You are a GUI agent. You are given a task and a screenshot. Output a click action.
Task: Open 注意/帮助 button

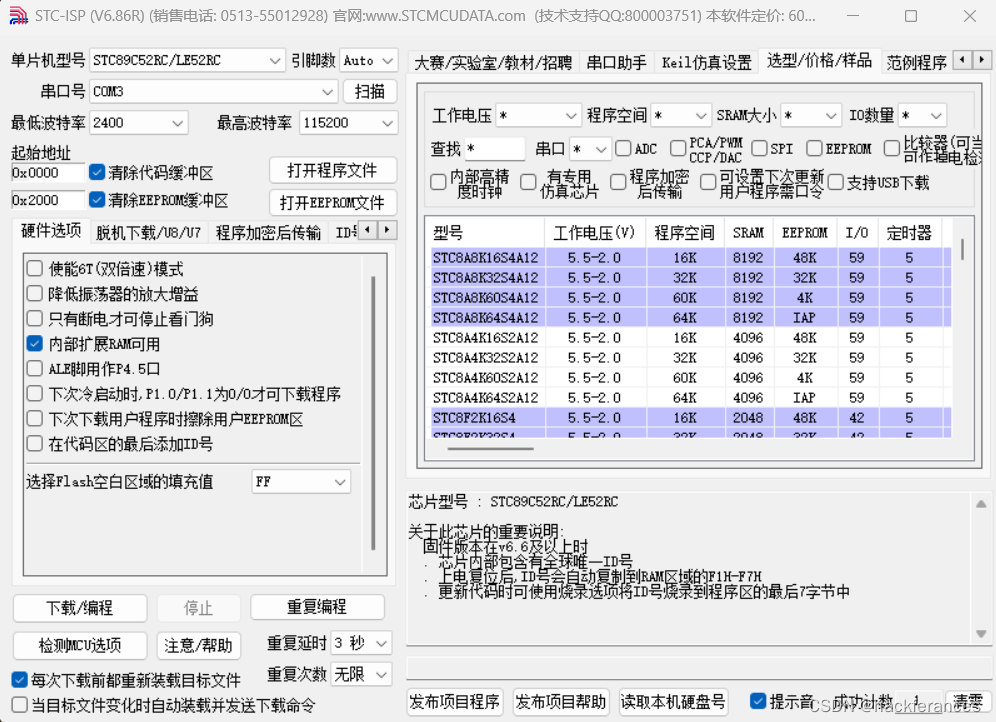tap(198, 645)
